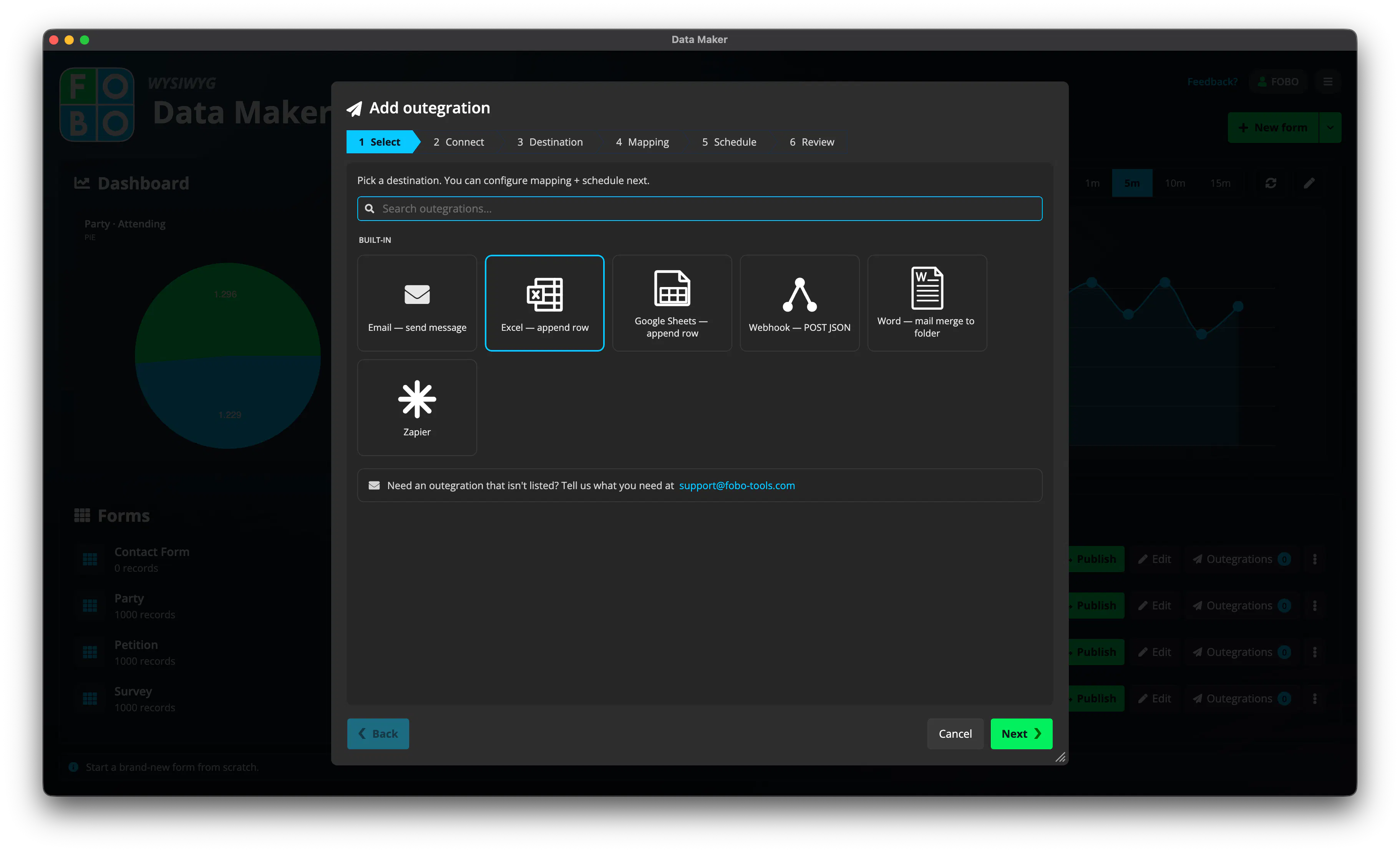Viewport: 1400px width, 853px height.
Task: Click the Back button
Action: coord(378,733)
